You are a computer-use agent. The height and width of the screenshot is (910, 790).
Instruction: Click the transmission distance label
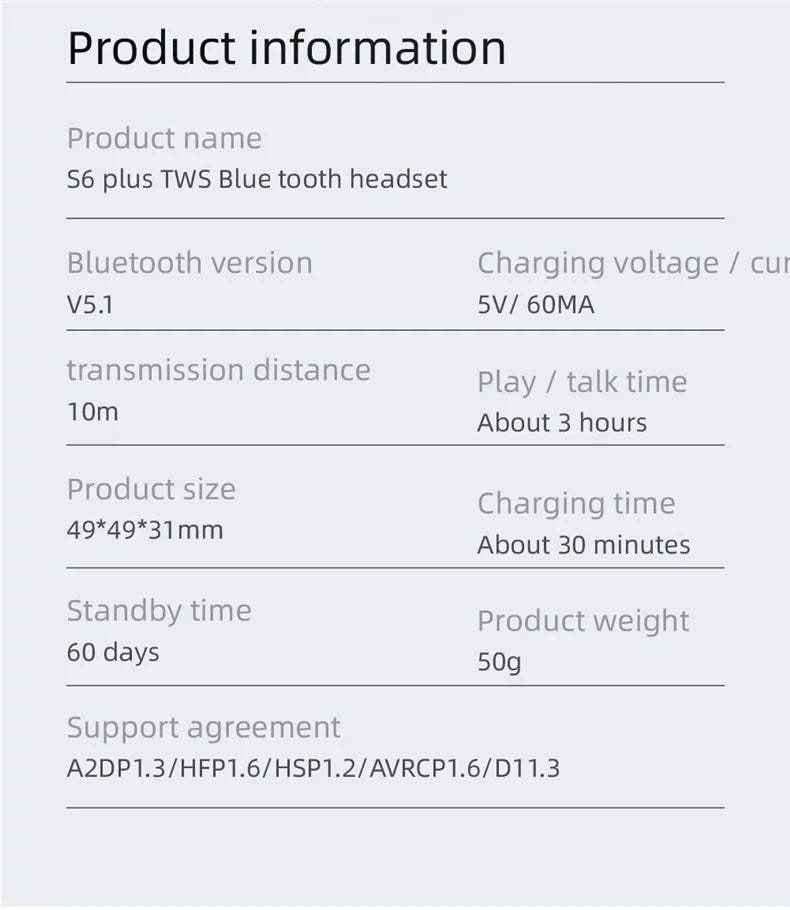(x=218, y=370)
